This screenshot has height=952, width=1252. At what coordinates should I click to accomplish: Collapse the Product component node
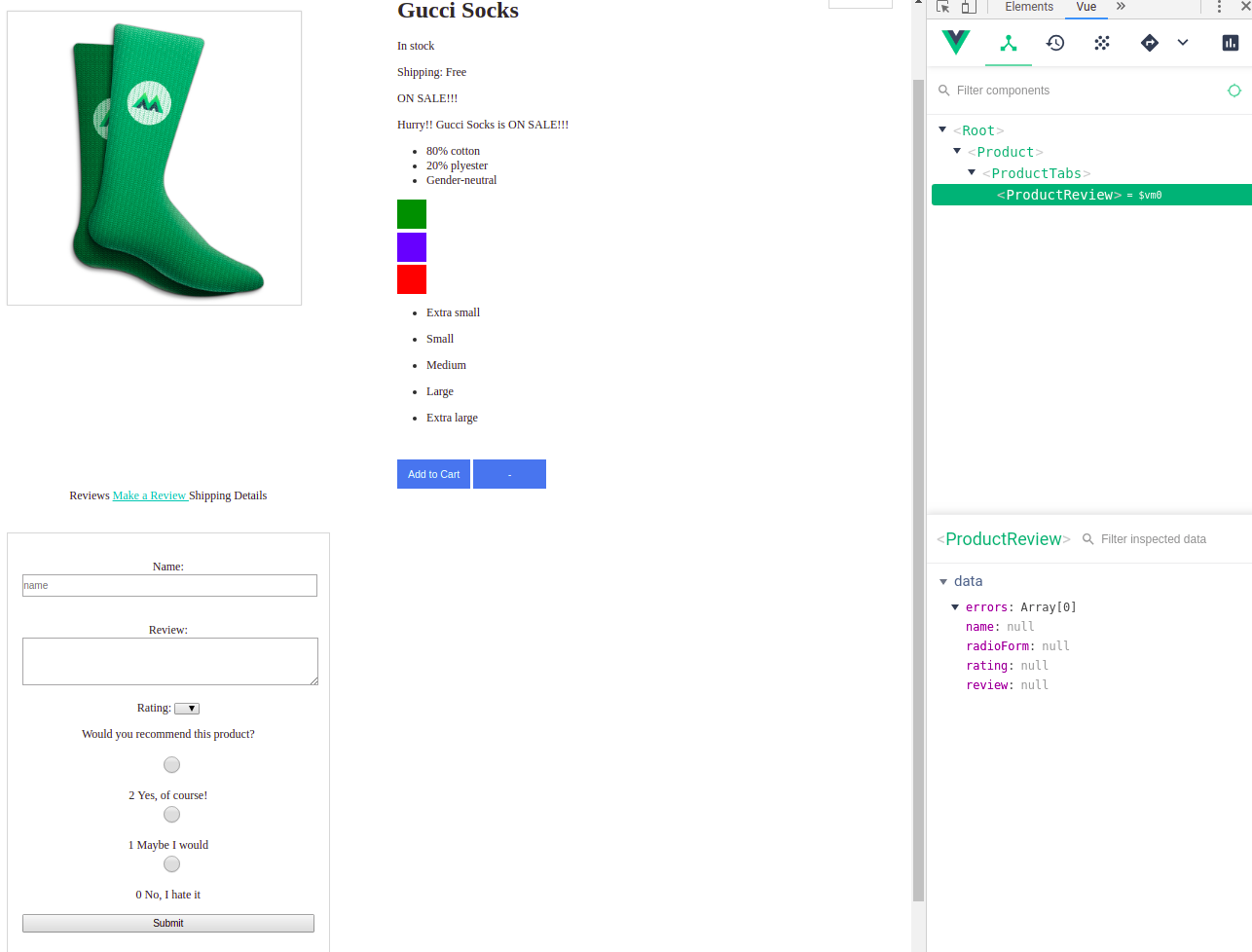(957, 151)
